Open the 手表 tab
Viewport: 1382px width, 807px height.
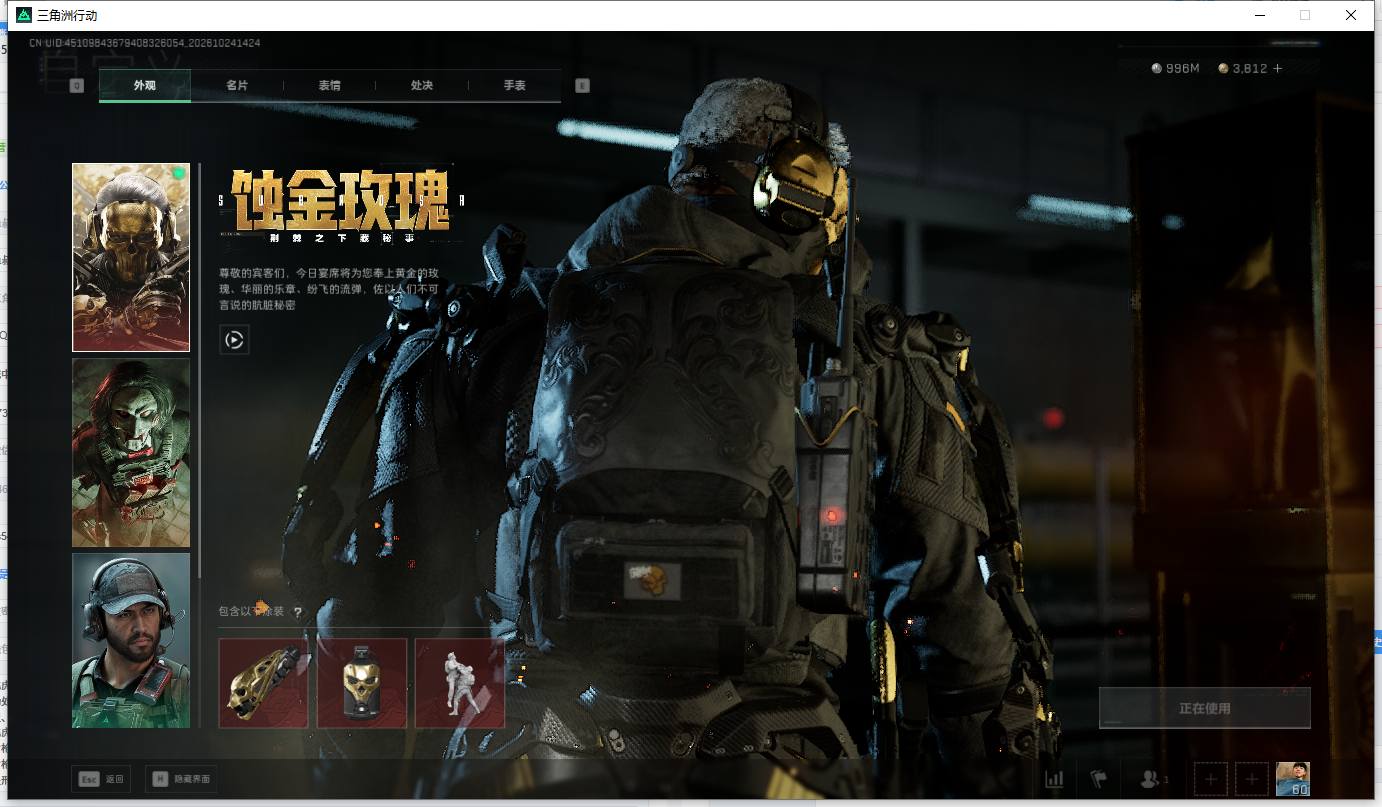(x=514, y=85)
